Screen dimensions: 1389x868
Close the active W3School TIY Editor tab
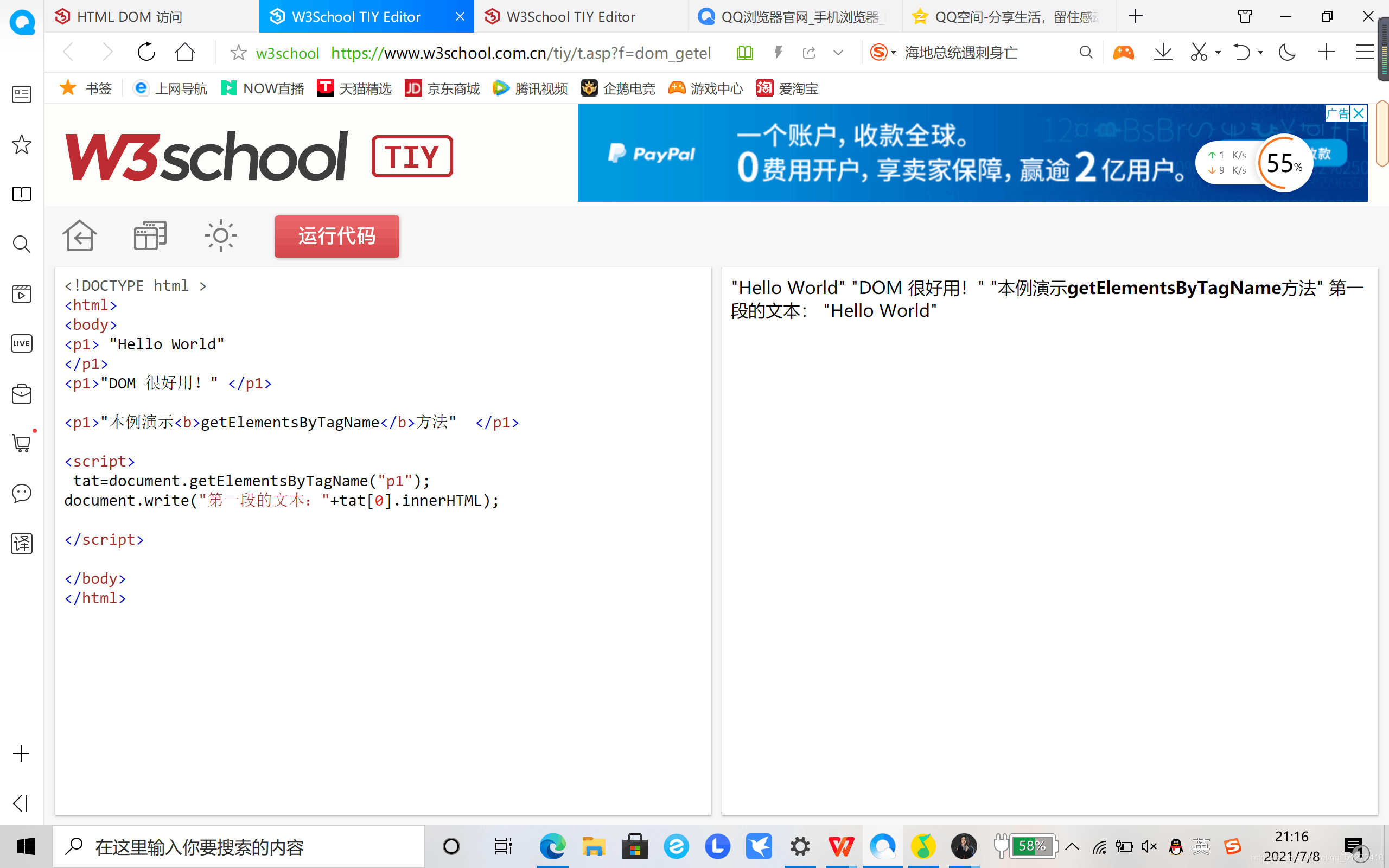(460, 17)
